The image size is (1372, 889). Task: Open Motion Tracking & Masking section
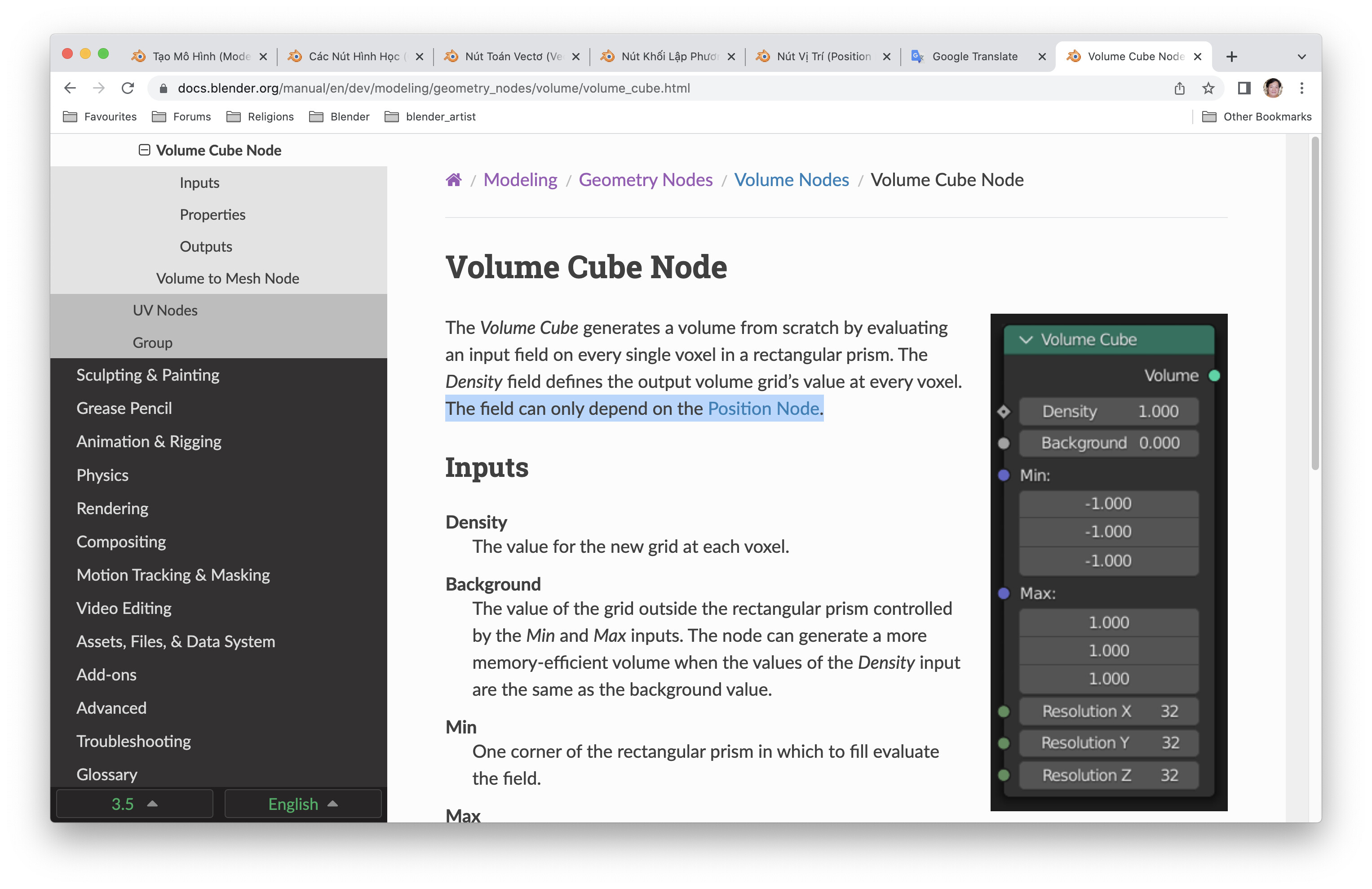[x=173, y=575]
